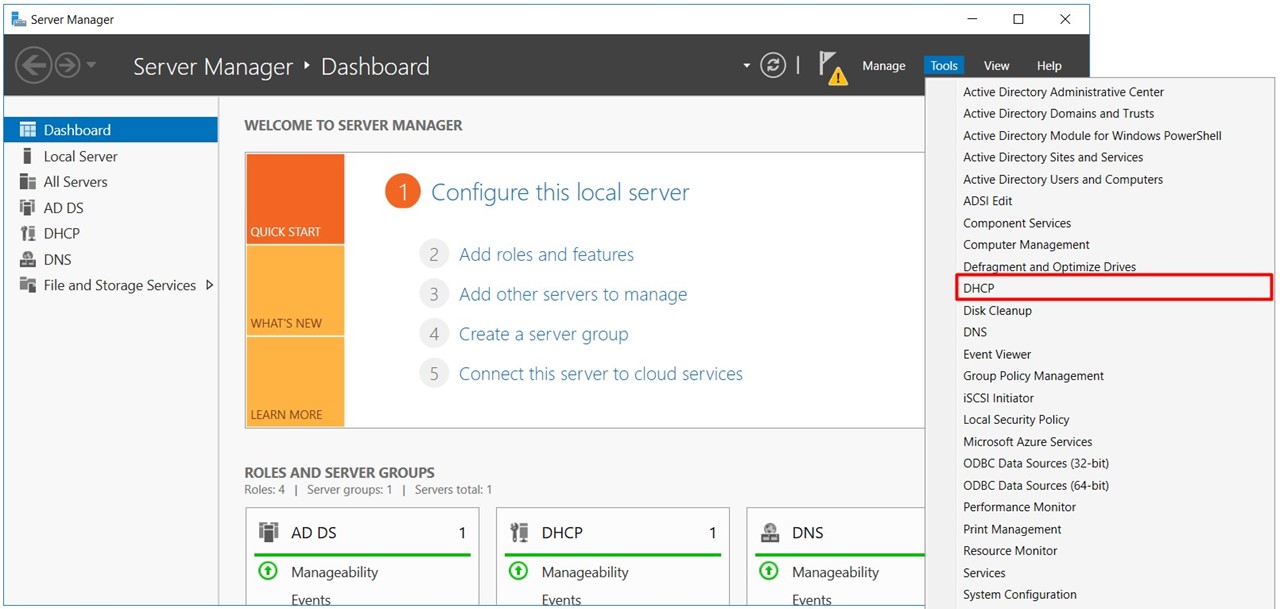Open the Manage menu
The width and height of the screenshot is (1280, 609).
click(x=884, y=66)
